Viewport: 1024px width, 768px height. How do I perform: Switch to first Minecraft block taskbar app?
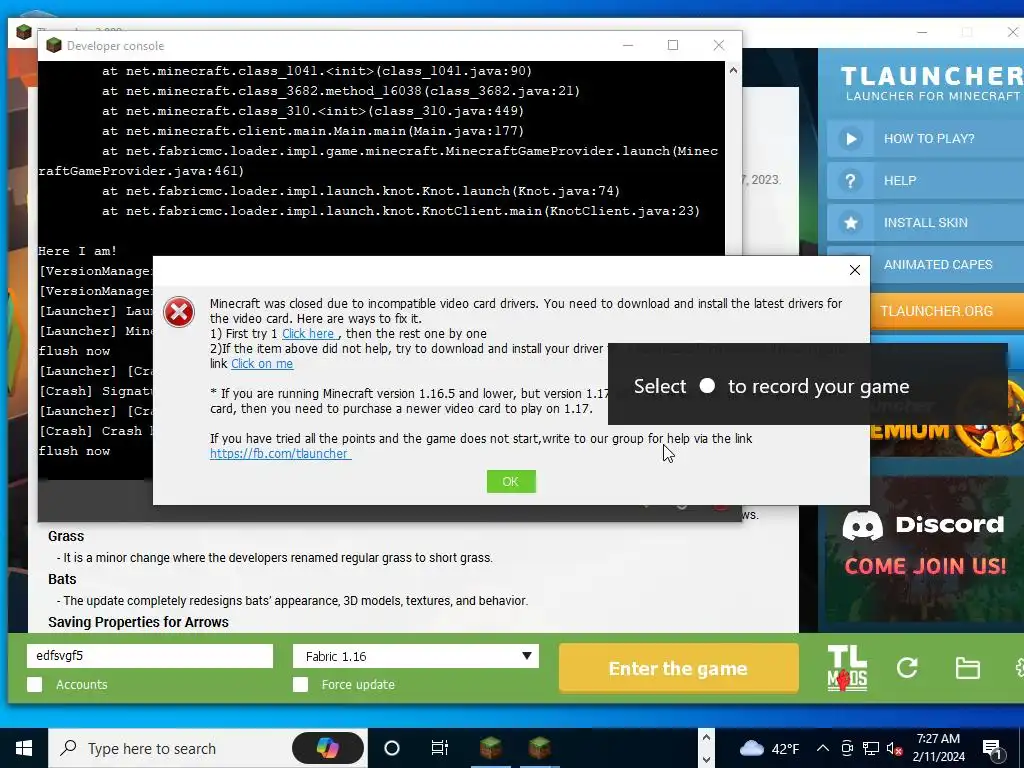pos(490,748)
